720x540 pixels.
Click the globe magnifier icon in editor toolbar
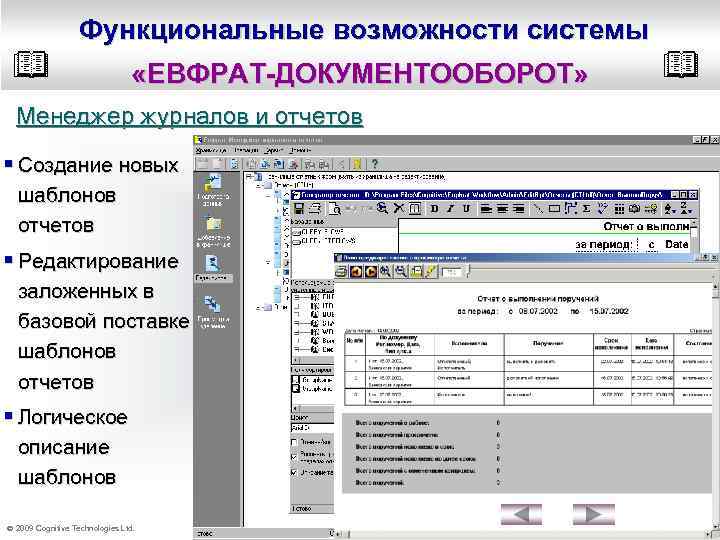[382, 209]
